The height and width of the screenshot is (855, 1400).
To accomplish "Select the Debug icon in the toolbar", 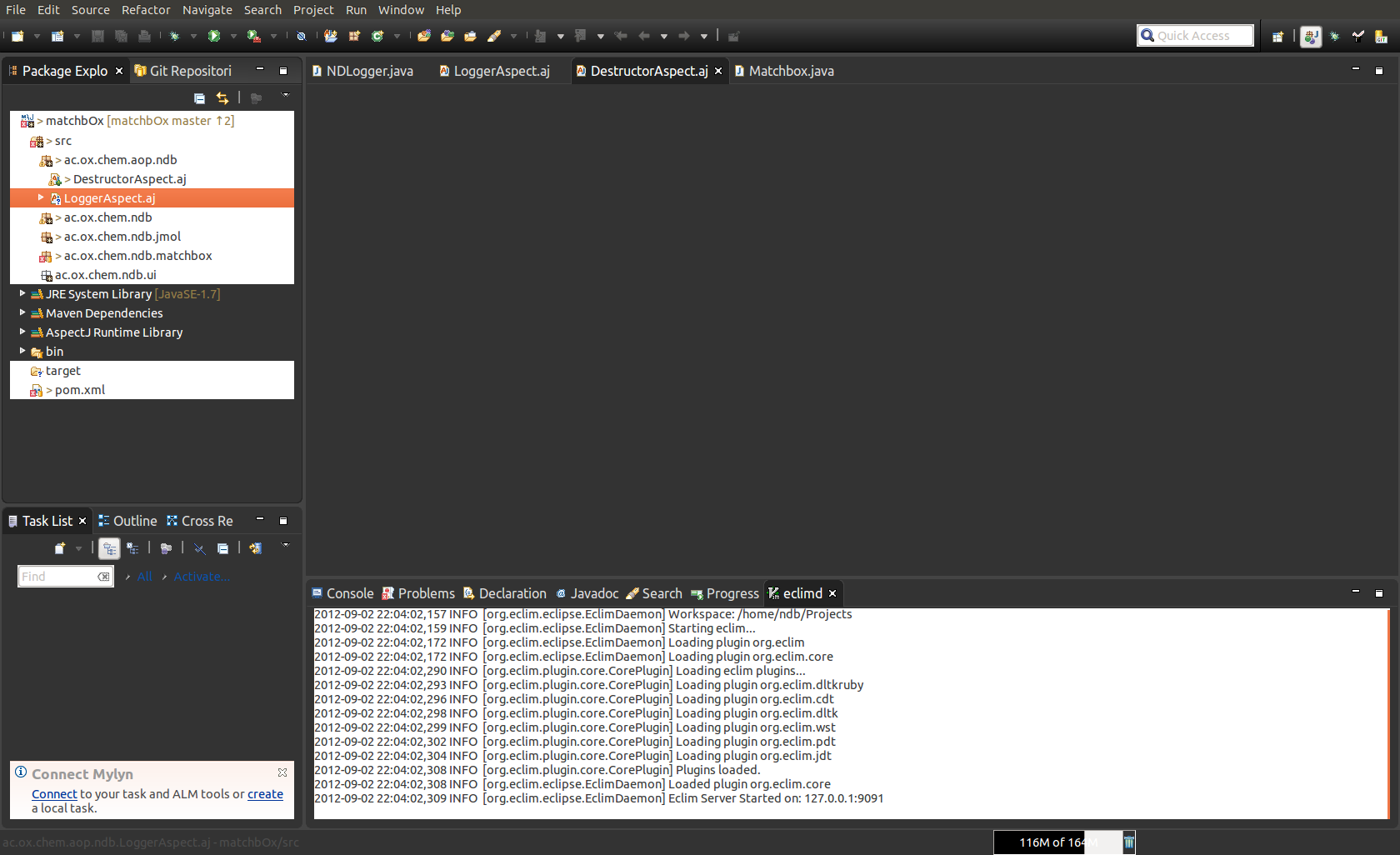I will [174, 36].
